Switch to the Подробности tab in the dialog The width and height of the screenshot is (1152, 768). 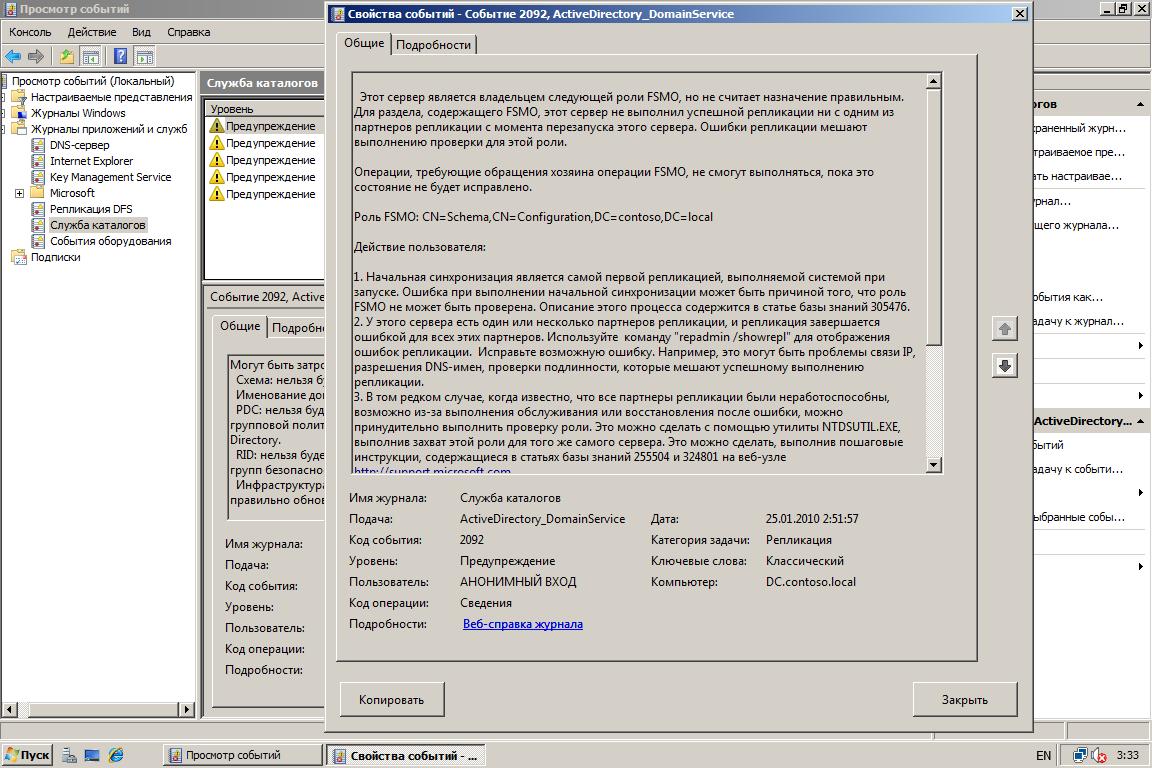(x=433, y=45)
